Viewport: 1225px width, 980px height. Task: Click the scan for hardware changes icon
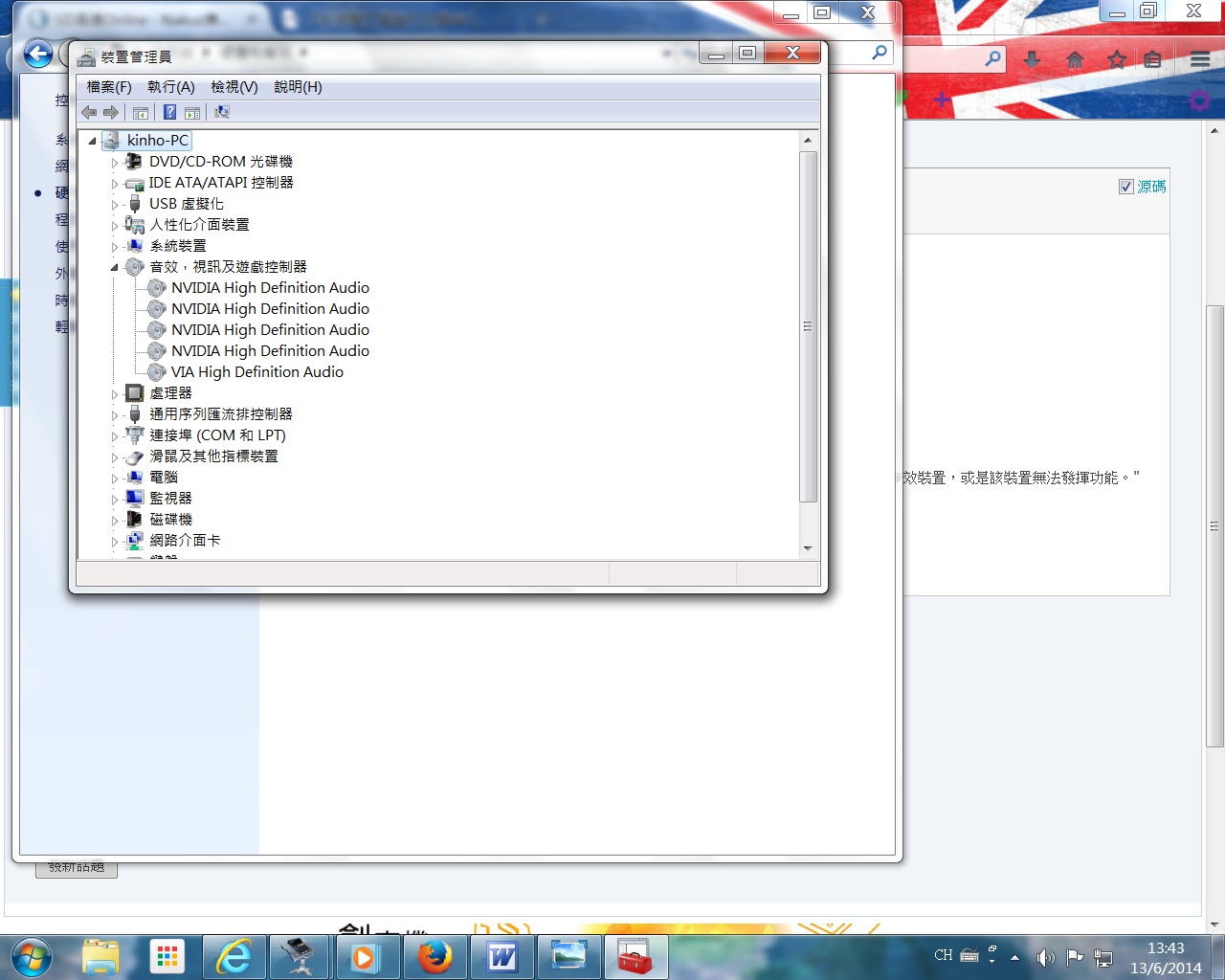pyautogui.click(x=222, y=112)
